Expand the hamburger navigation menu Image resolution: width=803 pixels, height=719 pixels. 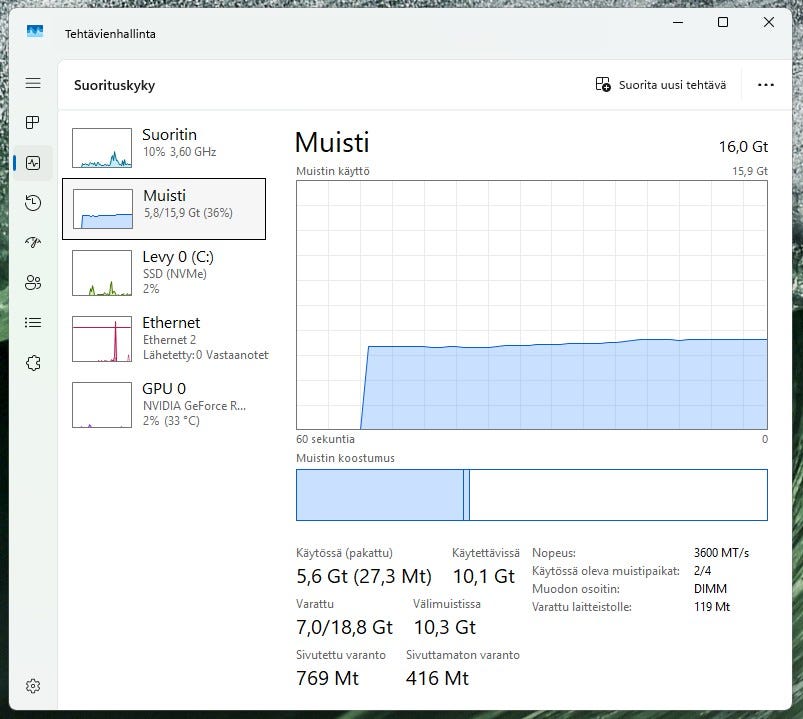pyautogui.click(x=33, y=83)
